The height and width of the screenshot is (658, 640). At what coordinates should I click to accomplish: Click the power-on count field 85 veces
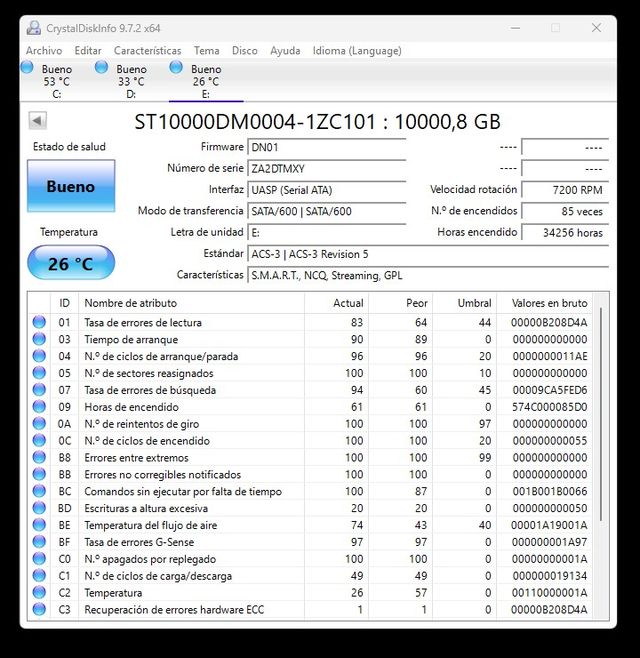pos(565,211)
